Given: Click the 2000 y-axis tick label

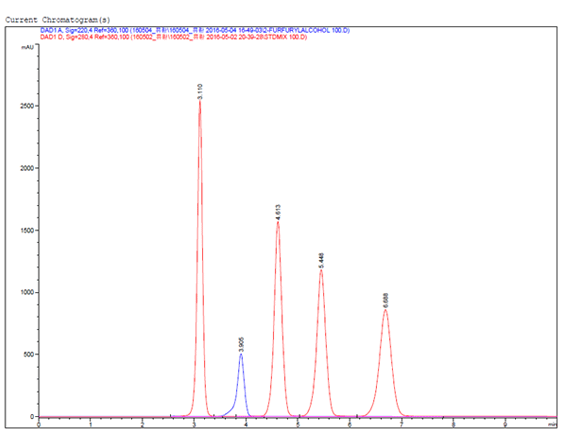Looking at the screenshot, I should click(27, 168).
